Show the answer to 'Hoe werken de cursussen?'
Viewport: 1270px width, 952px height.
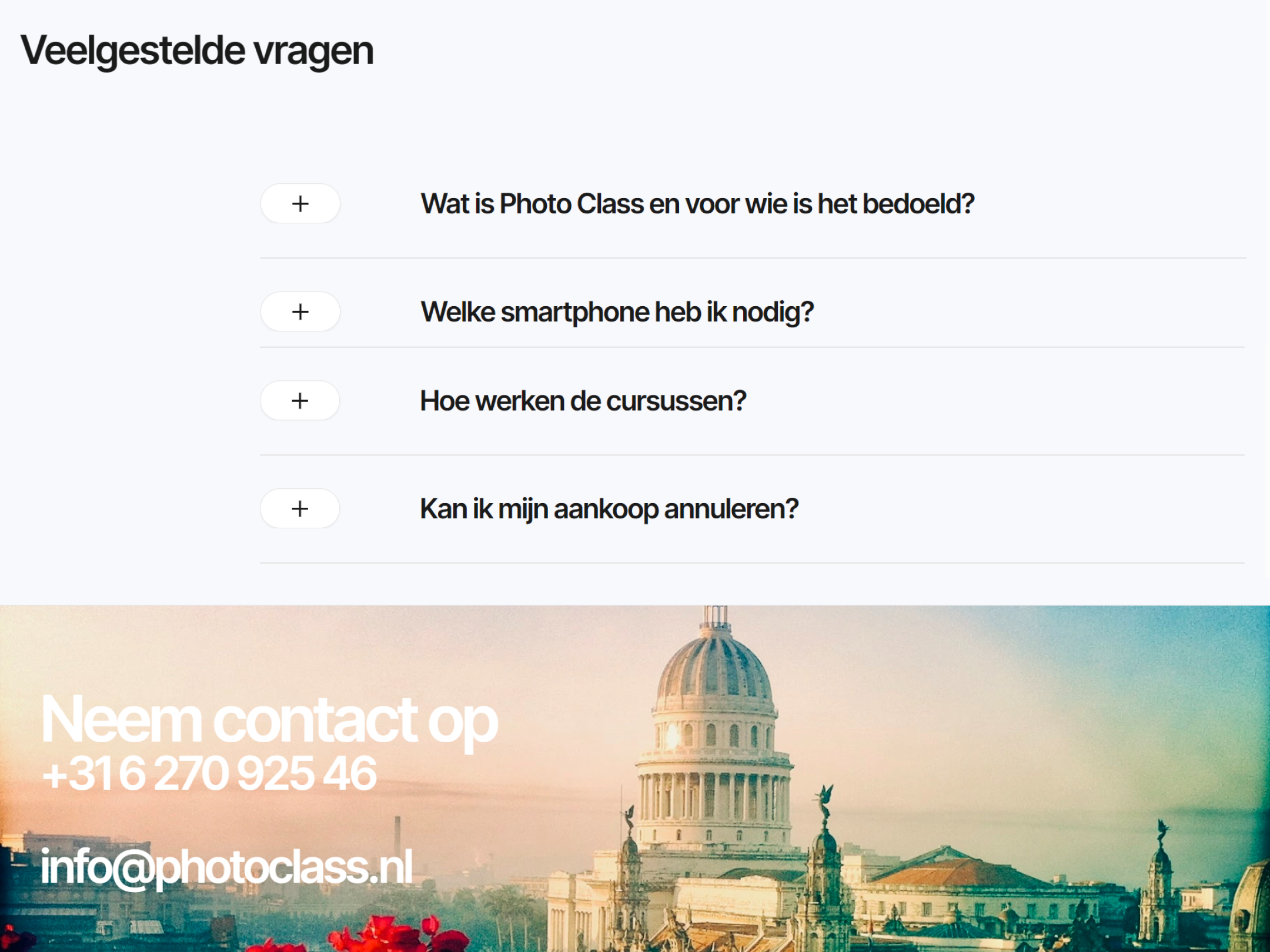pos(583,401)
